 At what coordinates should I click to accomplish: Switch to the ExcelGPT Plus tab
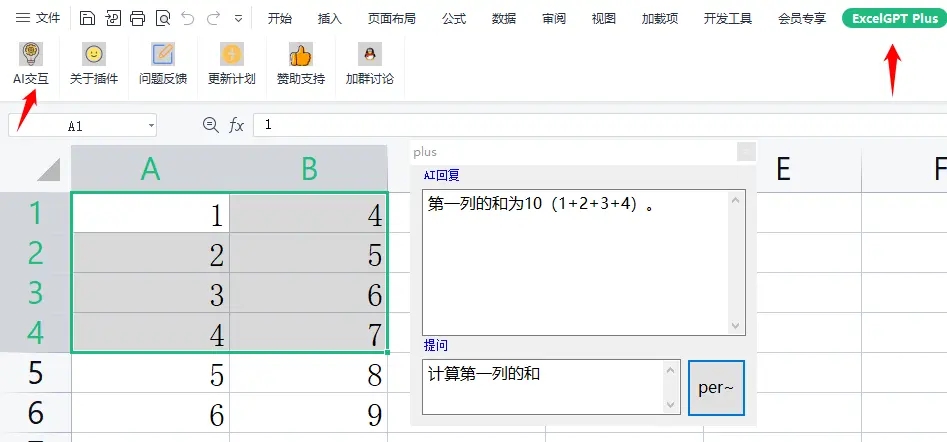[894, 18]
